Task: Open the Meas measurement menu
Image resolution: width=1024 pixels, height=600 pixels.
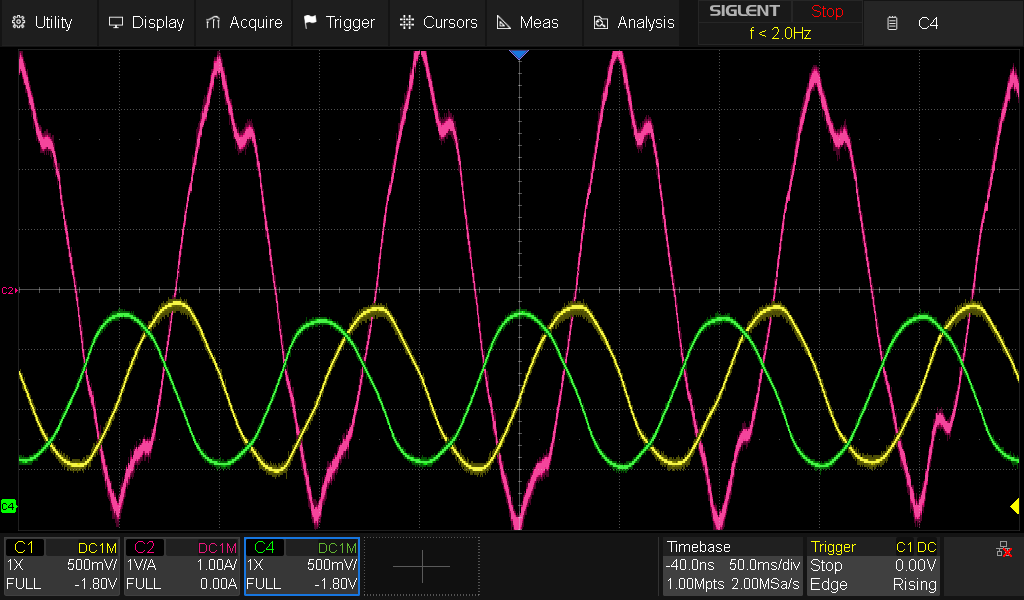Action: (x=529, y=22)
